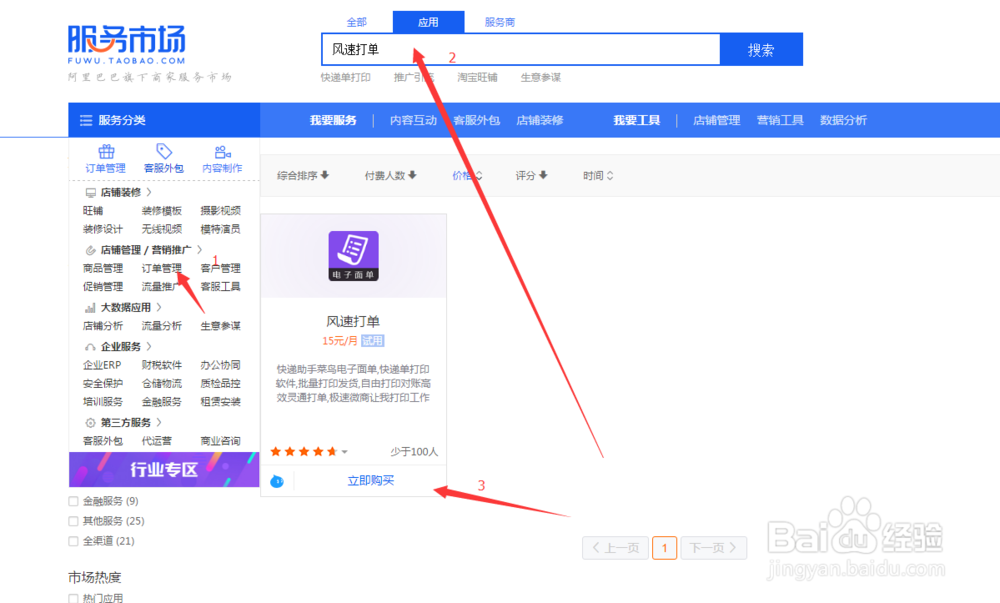Open the 仓储物流 category link
Viewport: 1000px width, 603px height.
(x=162, y=384)
